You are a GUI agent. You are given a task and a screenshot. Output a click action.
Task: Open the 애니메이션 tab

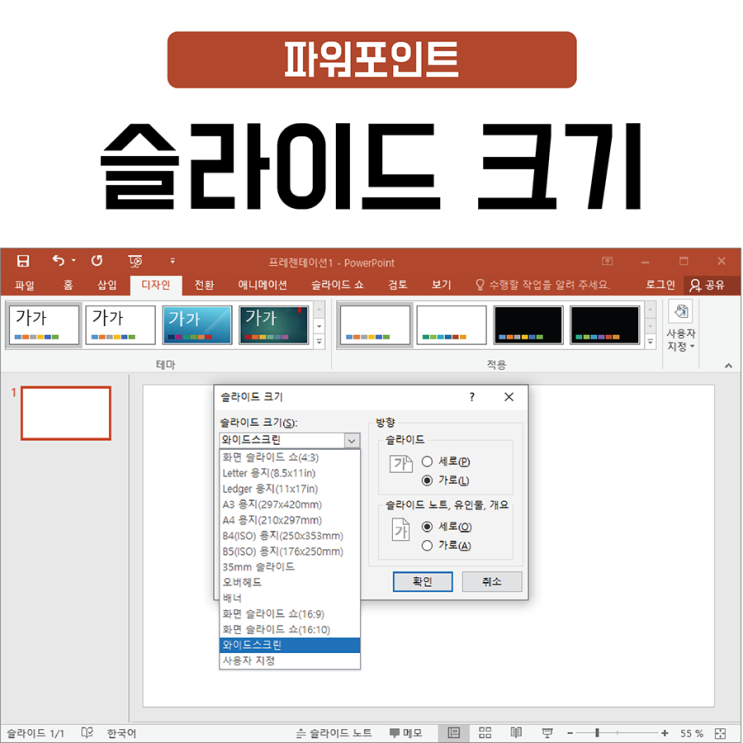coord(262,285)
